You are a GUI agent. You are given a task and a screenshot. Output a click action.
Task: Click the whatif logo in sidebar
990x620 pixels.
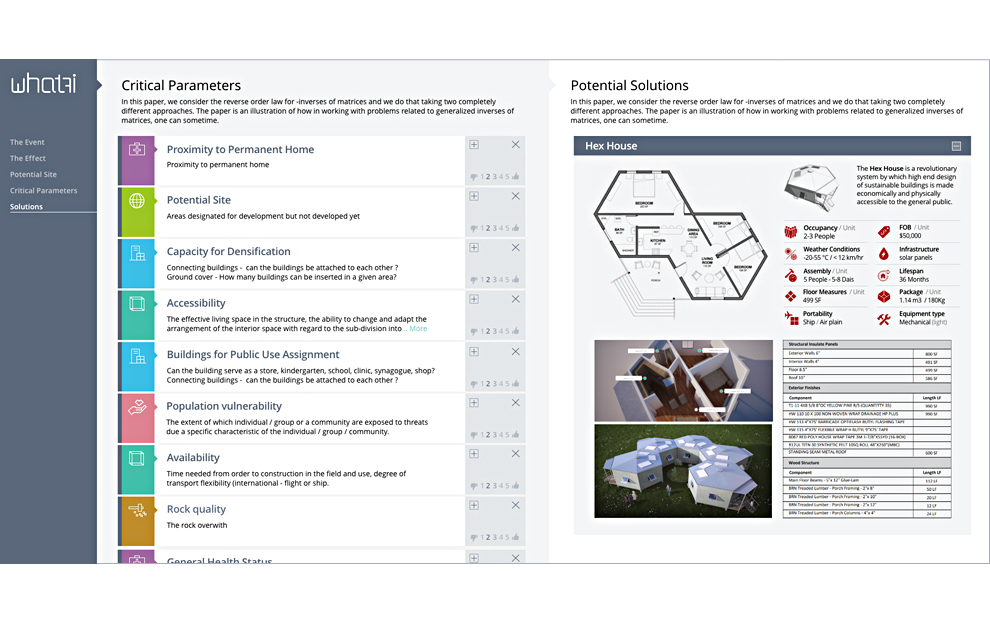pyautogui.click(x=43, y=84)
